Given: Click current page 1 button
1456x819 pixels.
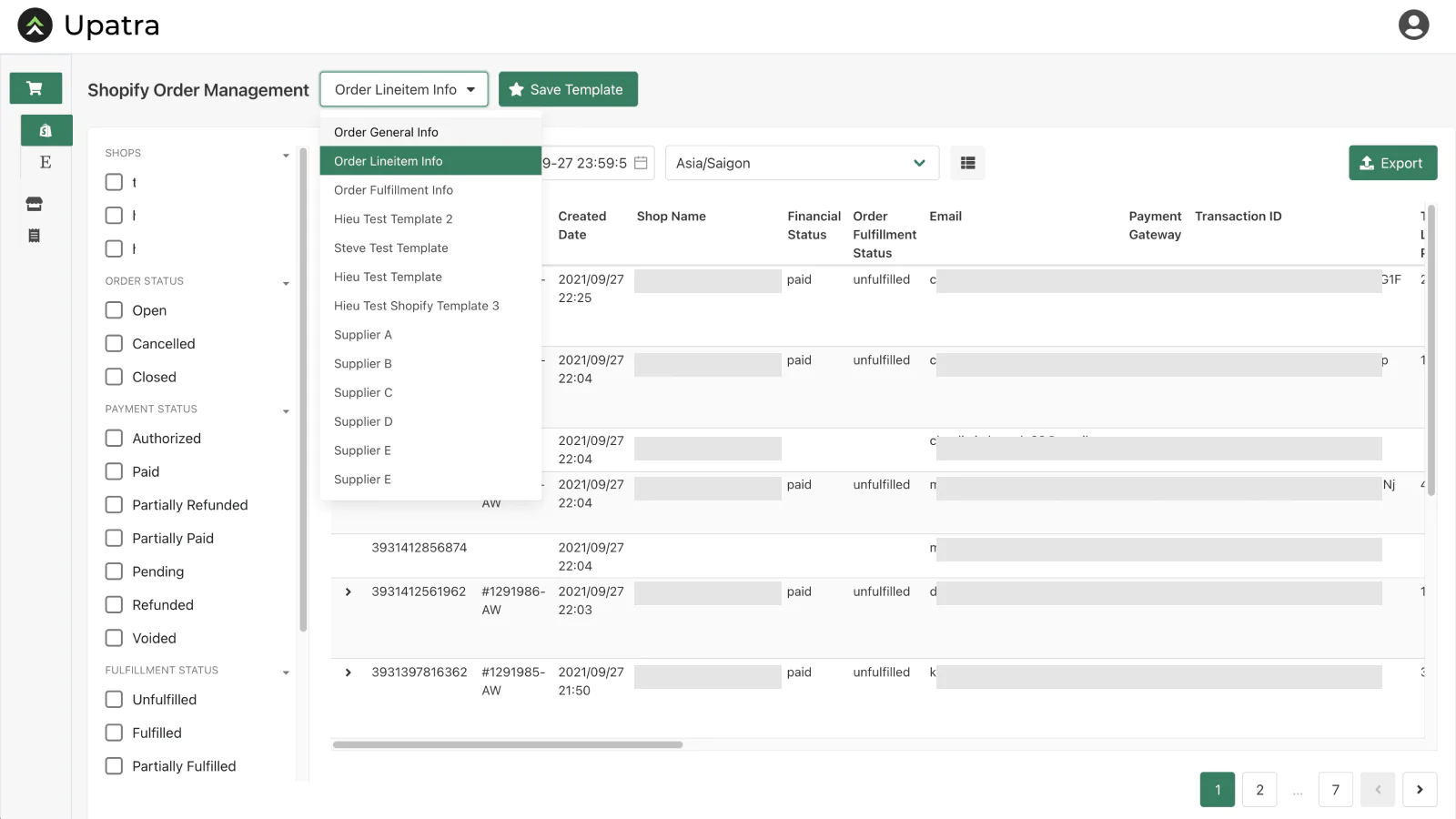Looking at the screenshot, I should coord(1218,790).
